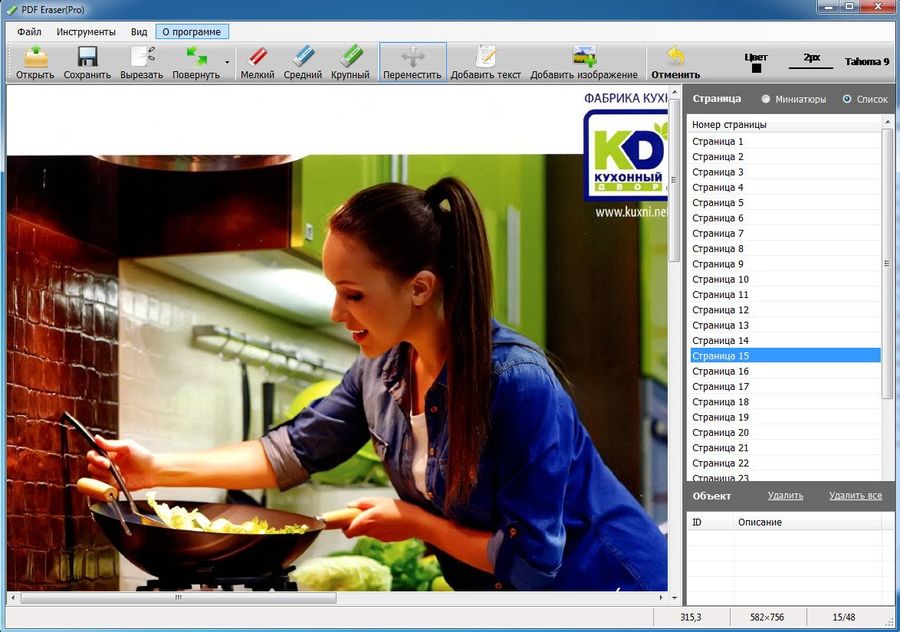Select Страница 22 in the list
This screenshot has height=632, width=900.
[784, 463]
